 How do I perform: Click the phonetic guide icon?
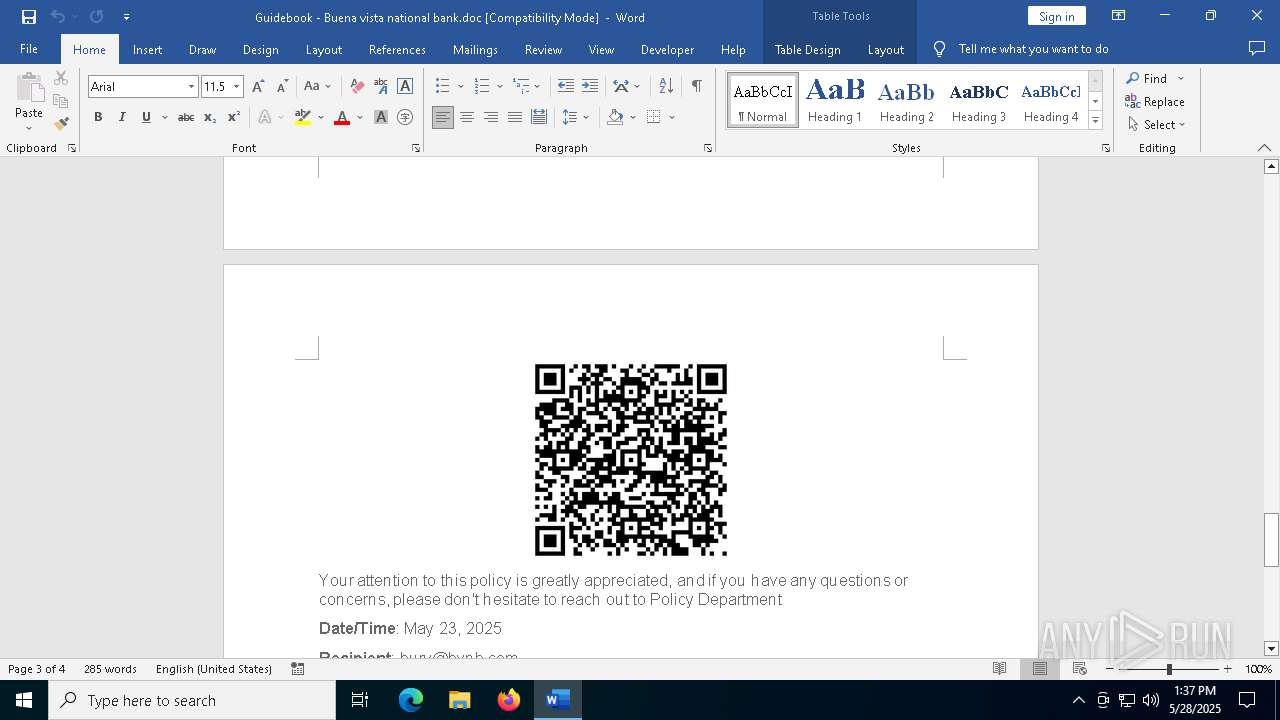point(381,86)
